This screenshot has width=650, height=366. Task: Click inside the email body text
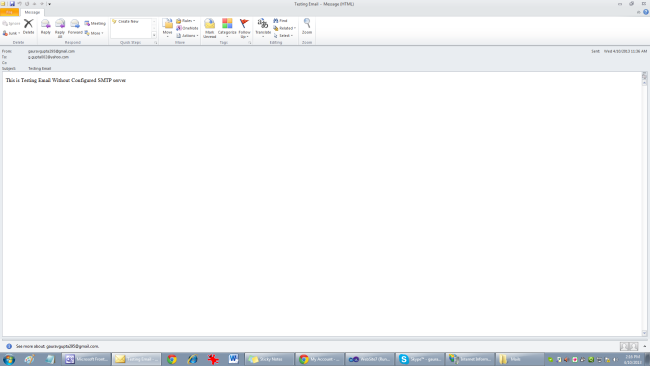[x=65, y=80]
